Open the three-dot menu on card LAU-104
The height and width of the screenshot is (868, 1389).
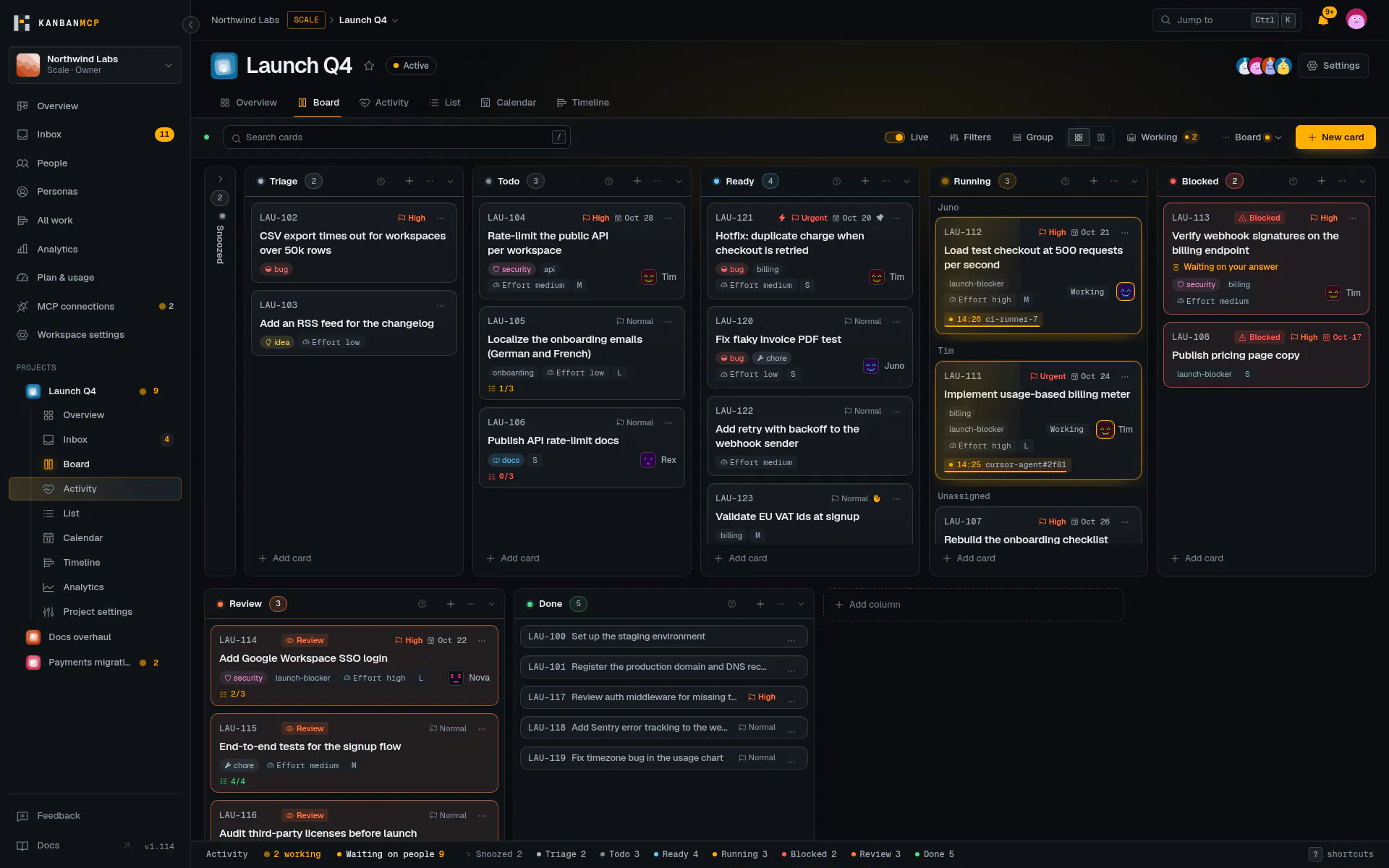[x=668, y=218]
